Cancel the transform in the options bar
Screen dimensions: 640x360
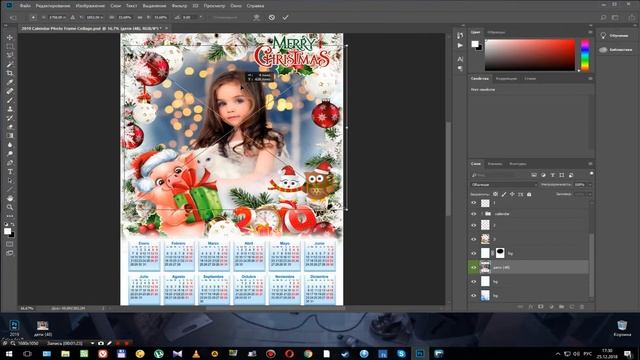(272, 18)
